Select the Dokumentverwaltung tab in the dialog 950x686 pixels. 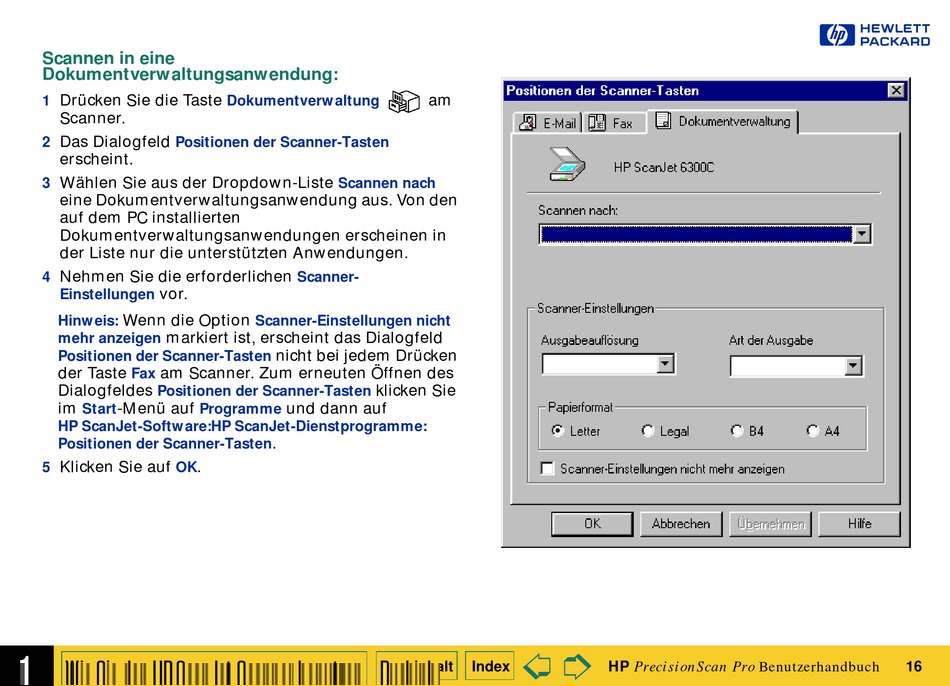(x=723, y=121)
